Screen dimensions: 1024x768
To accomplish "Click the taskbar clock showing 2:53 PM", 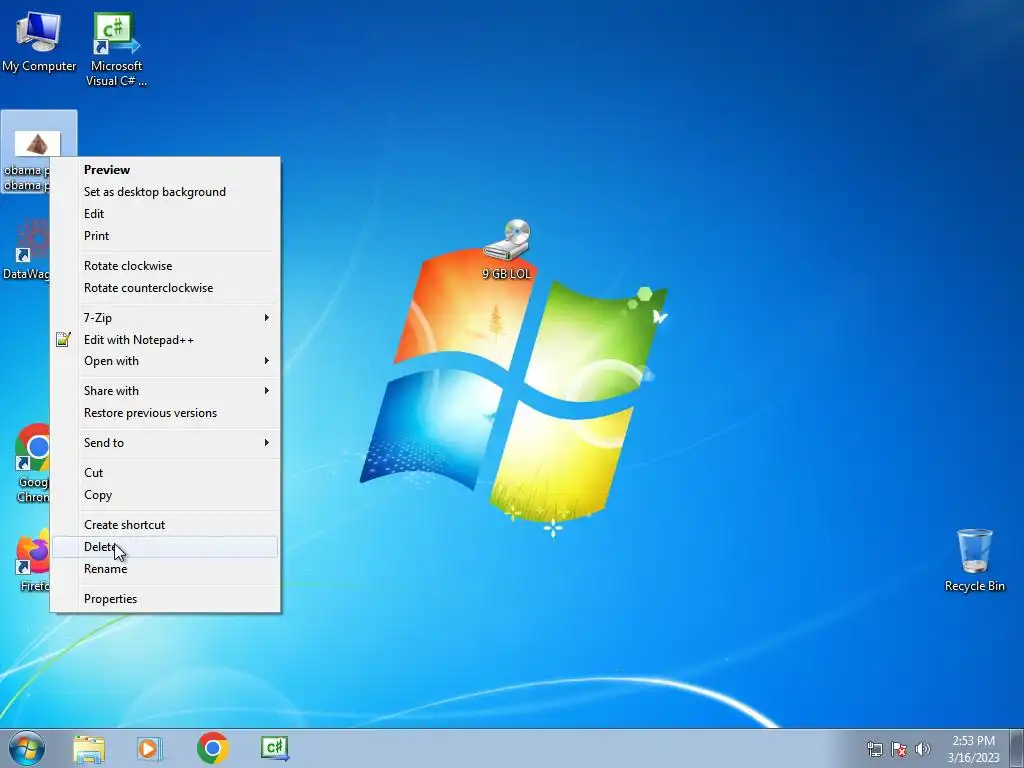I will (x=973, y=749).
